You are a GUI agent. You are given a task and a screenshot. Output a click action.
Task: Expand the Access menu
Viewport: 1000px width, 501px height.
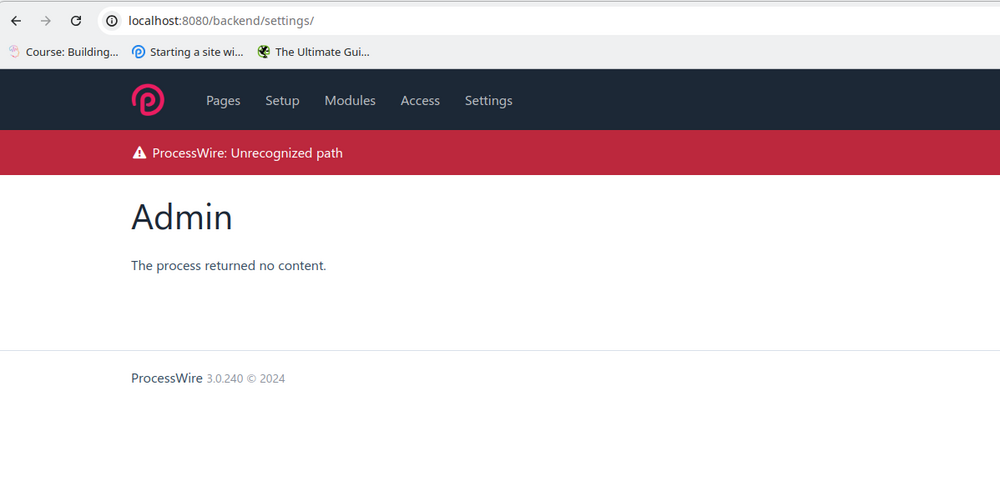tap(420, 101)
